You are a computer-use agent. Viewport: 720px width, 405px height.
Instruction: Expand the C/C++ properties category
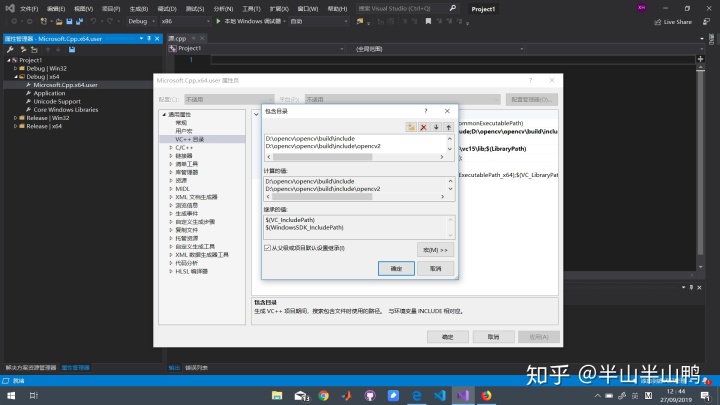(171, 147)
